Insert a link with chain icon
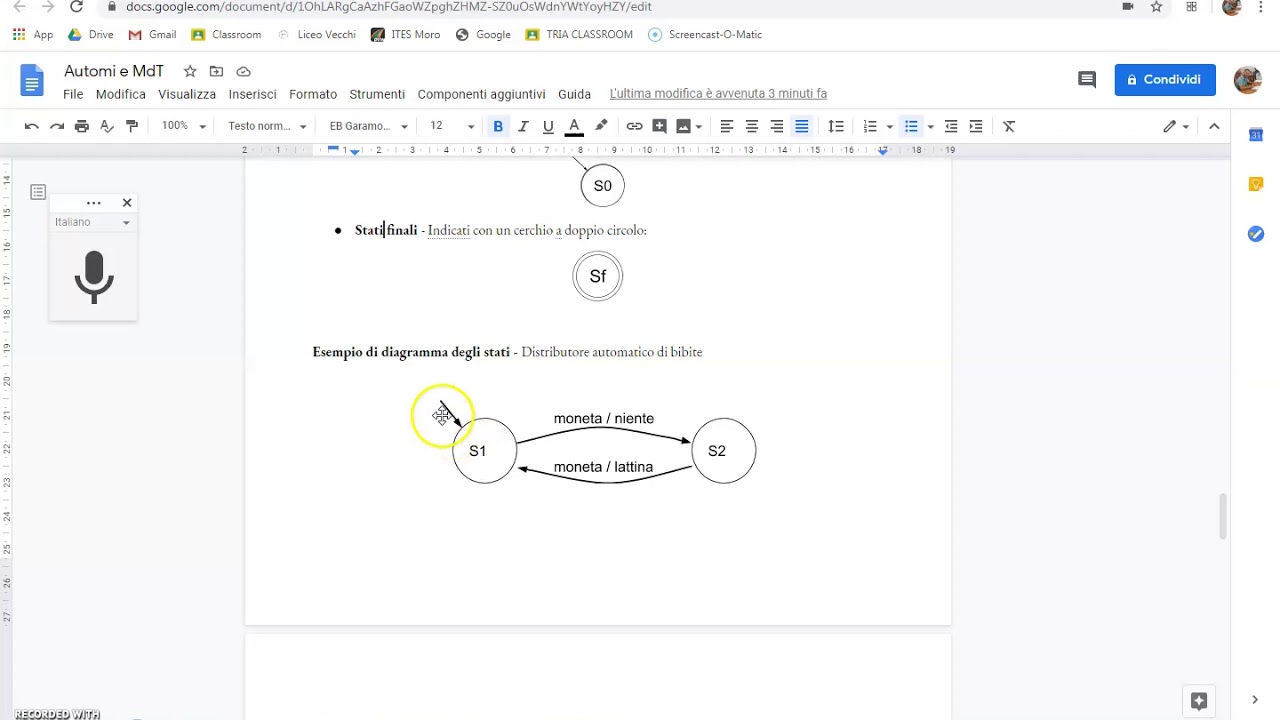Screen dimensions: 1280x720 [634, 126]
